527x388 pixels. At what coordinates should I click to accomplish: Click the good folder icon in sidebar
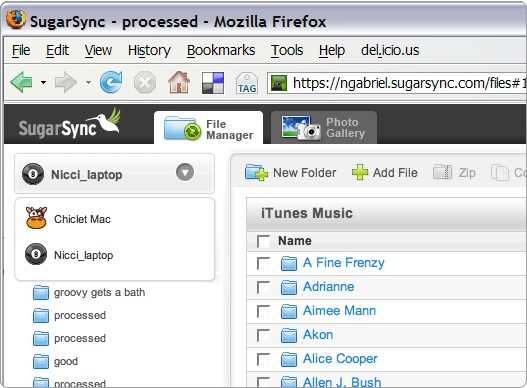click(41, 362)
